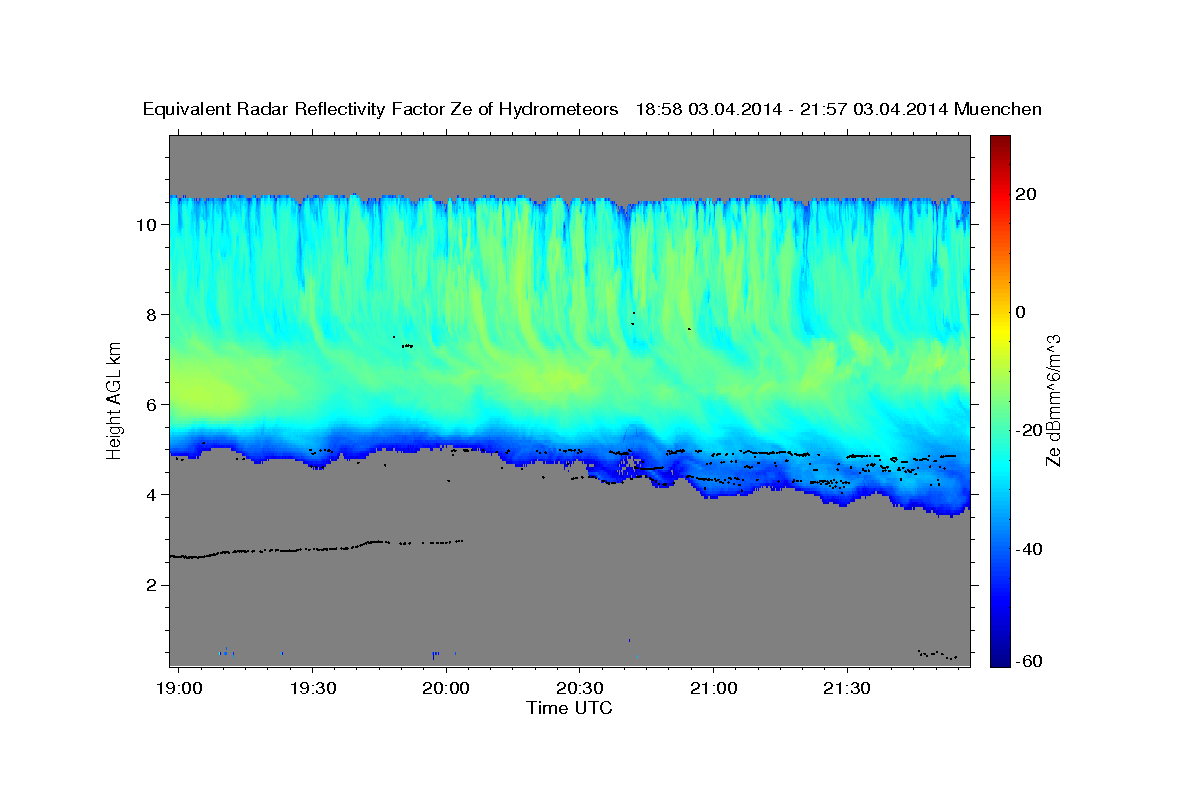The image size is (1200, 800).
Task: Click the date range text '18:58 03.04.2014 - 21:57 03.04.2014 Muenchen'
Action: pos(839,110)
